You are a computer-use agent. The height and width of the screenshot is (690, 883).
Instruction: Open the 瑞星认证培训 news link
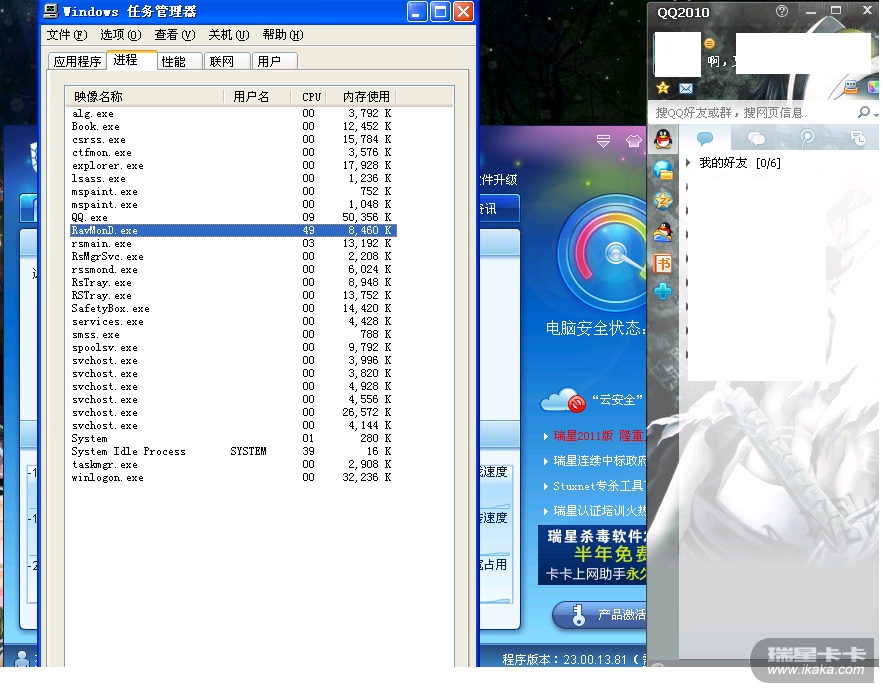click(599, 511)
